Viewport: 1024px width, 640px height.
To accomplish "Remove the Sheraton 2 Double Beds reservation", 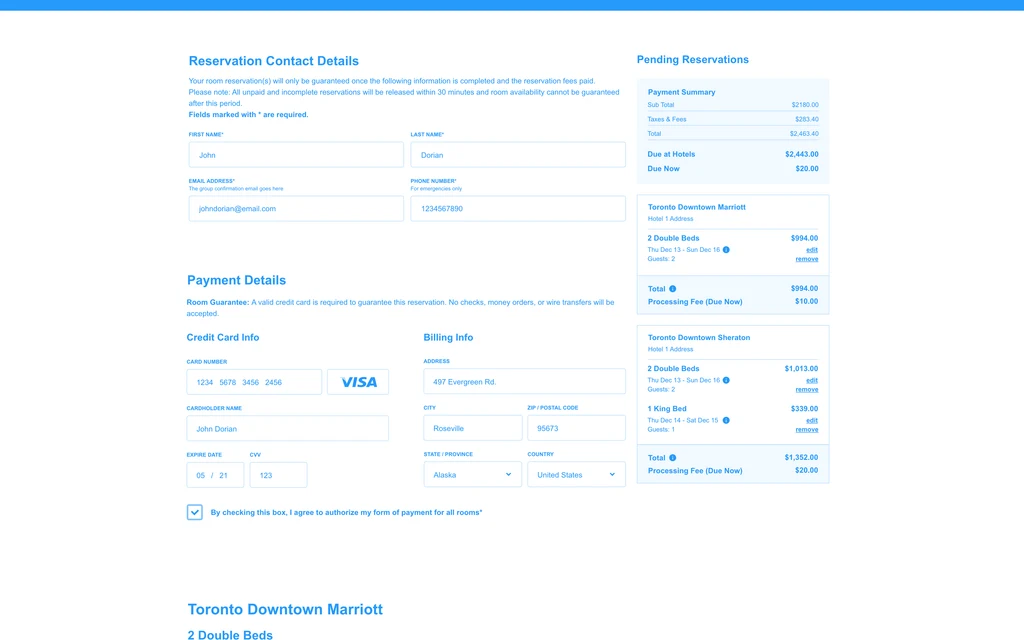I will [807, 389].
